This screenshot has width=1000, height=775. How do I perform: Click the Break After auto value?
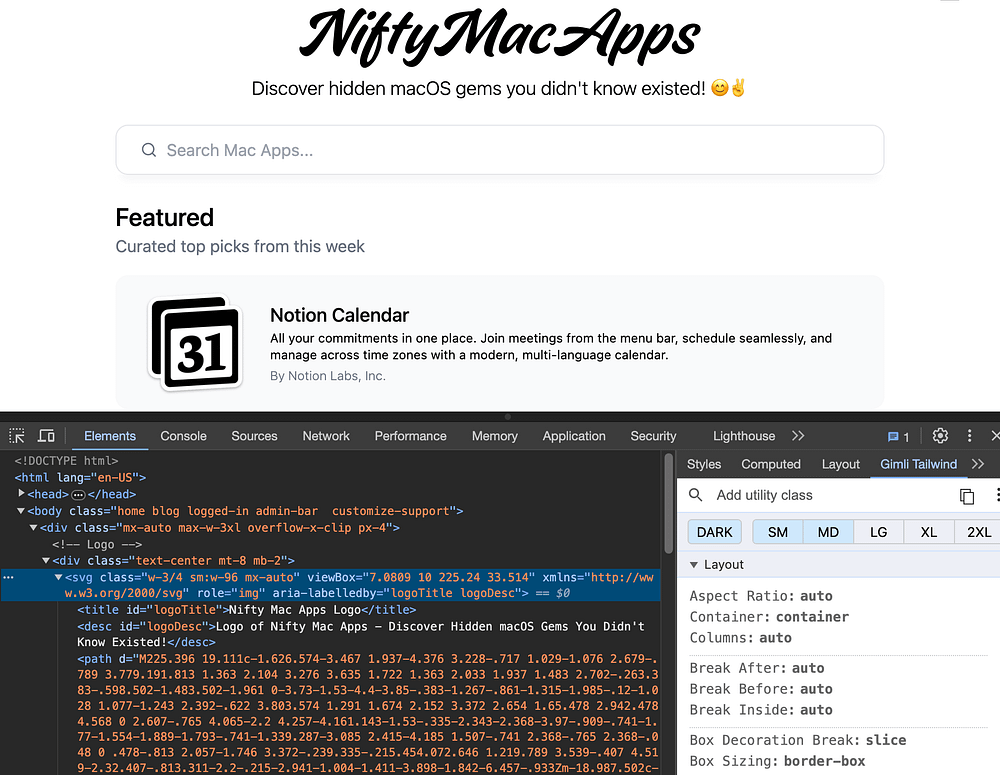pyautogui.click(x=807, y=668)
